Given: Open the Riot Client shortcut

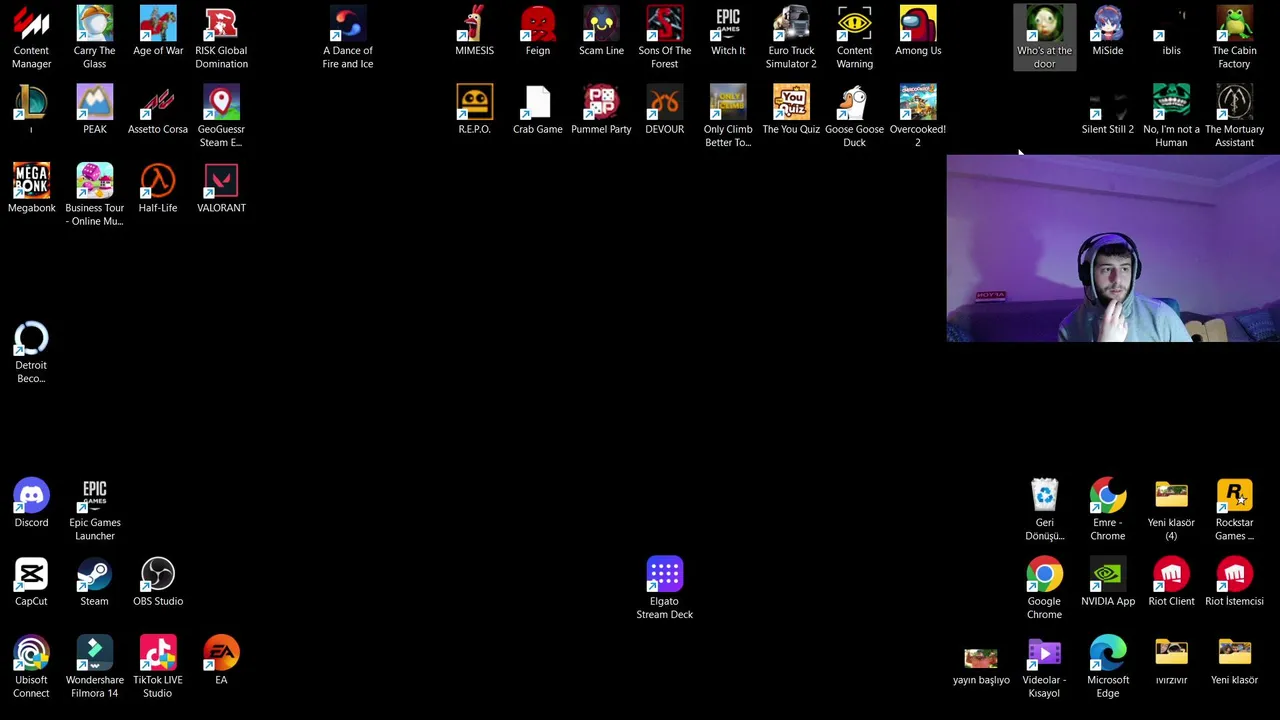Looking at the screenshot, I should (x=1171, y=582).
